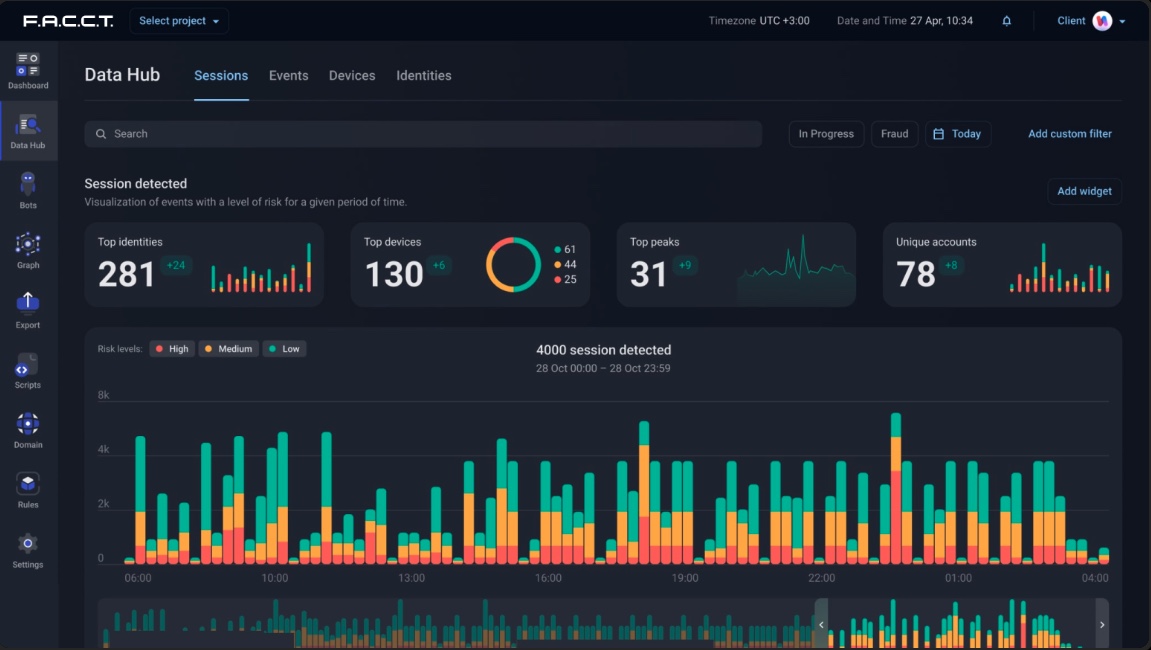Click the Add widget button

point(1084,191)
